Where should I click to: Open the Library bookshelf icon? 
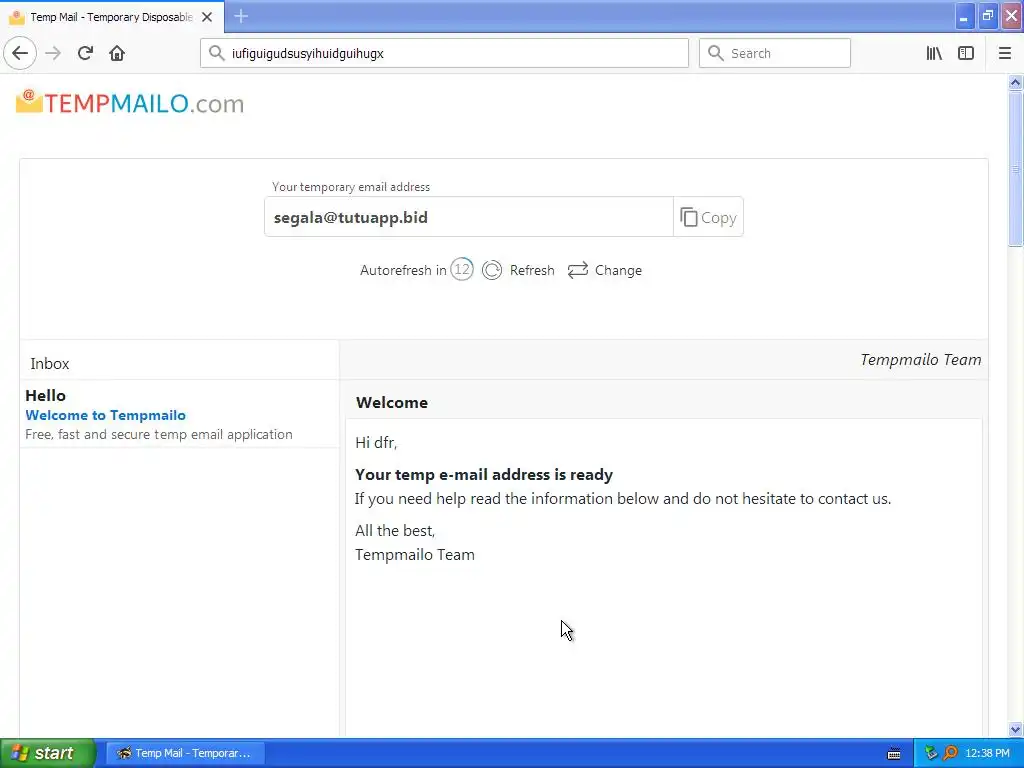coord(934,53)
